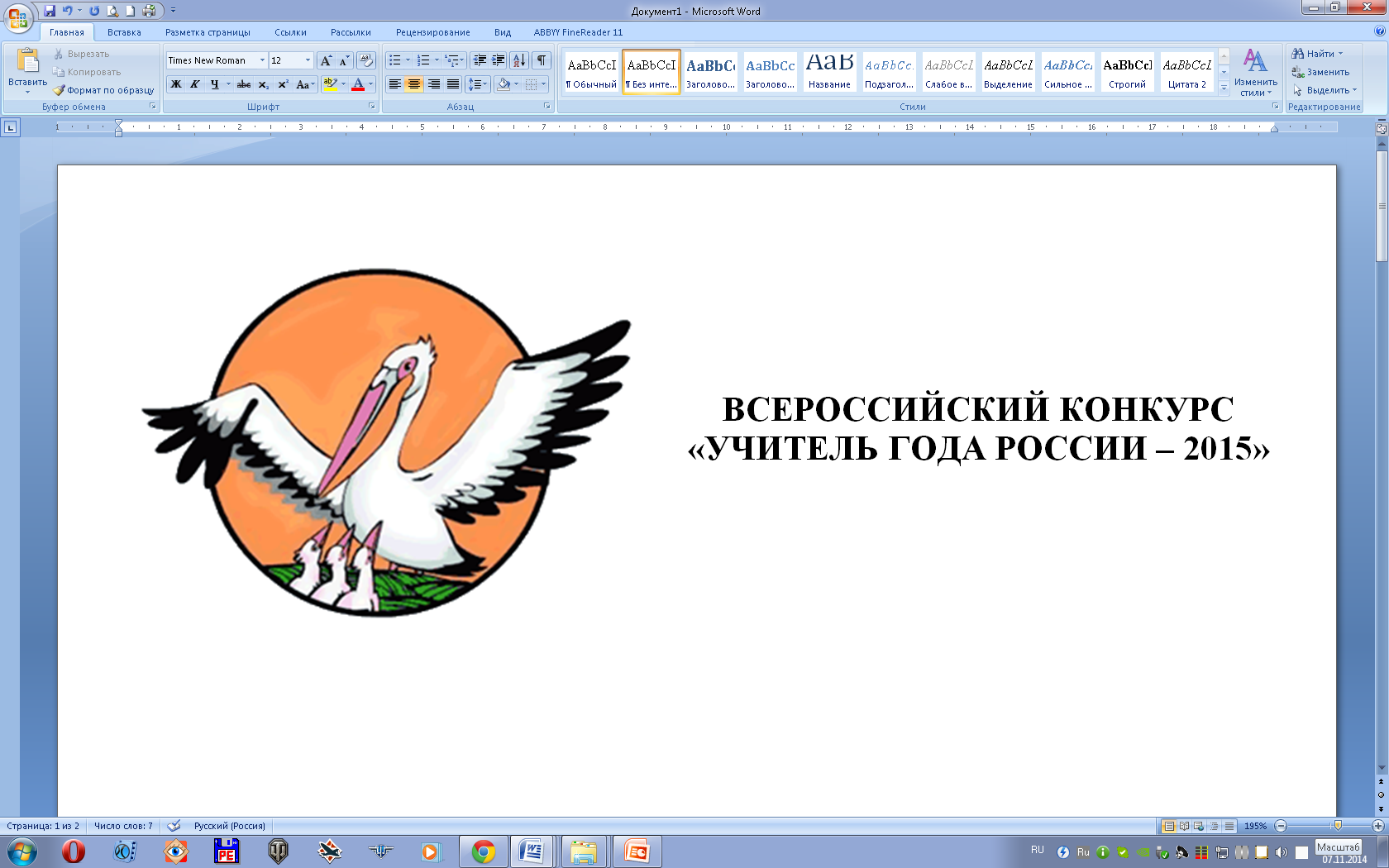Open Google Chrome from taskbar
Image resolution: width=1389 pixels, height=868 pixels.
(x=484, y=851)
